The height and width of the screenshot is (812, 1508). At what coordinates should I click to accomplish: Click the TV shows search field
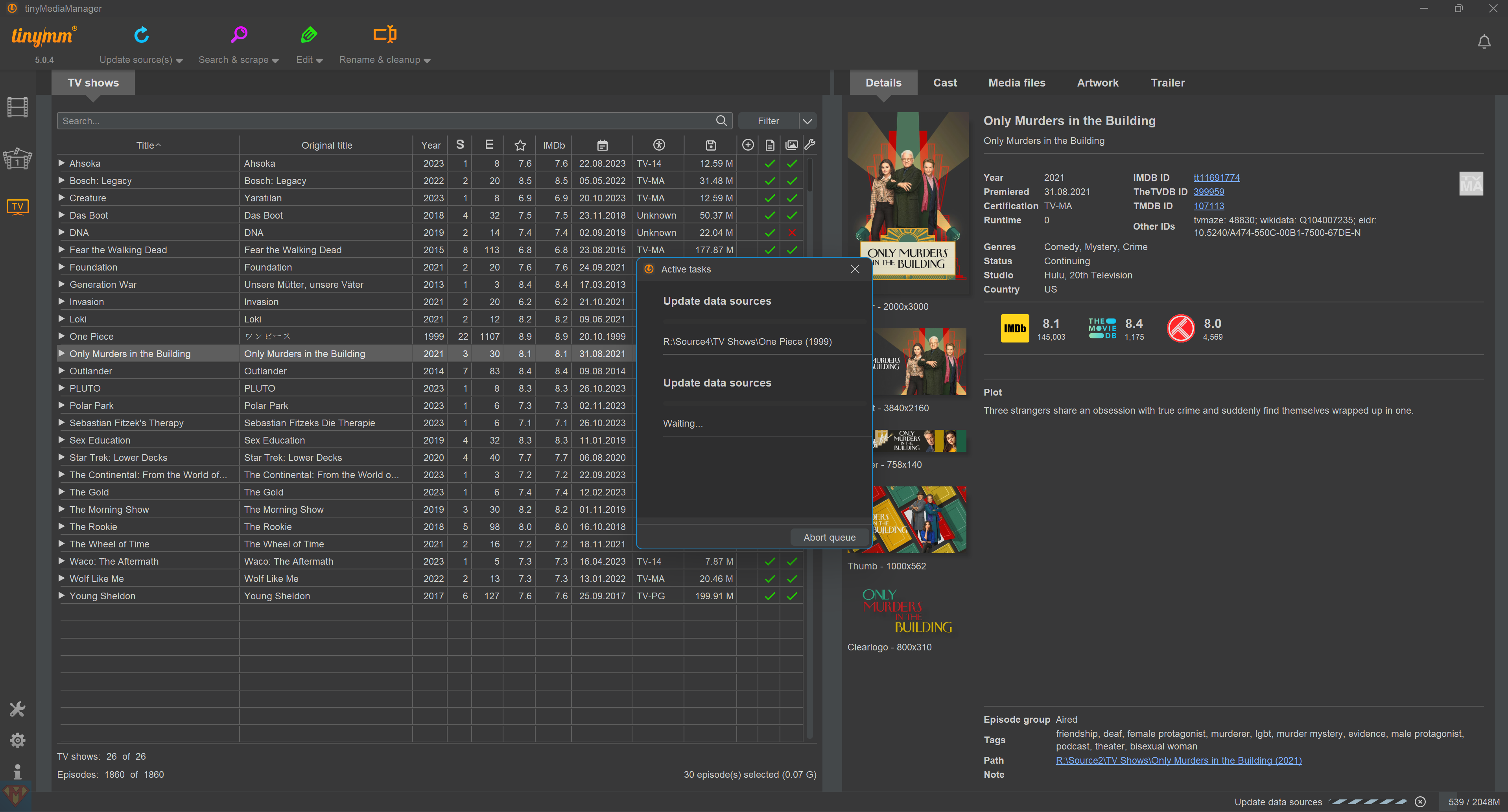386,121
